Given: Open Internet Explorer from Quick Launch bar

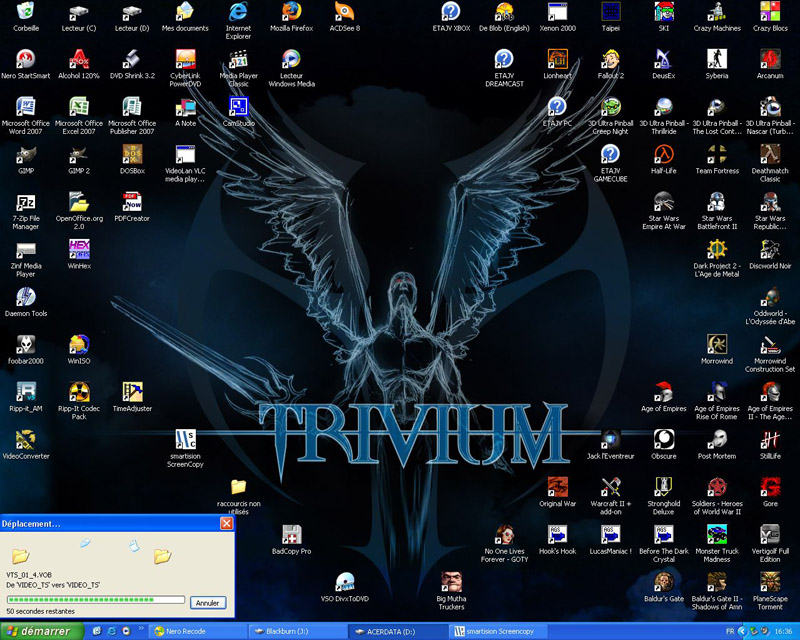Looking at the screenshot, I should [112, 631].
